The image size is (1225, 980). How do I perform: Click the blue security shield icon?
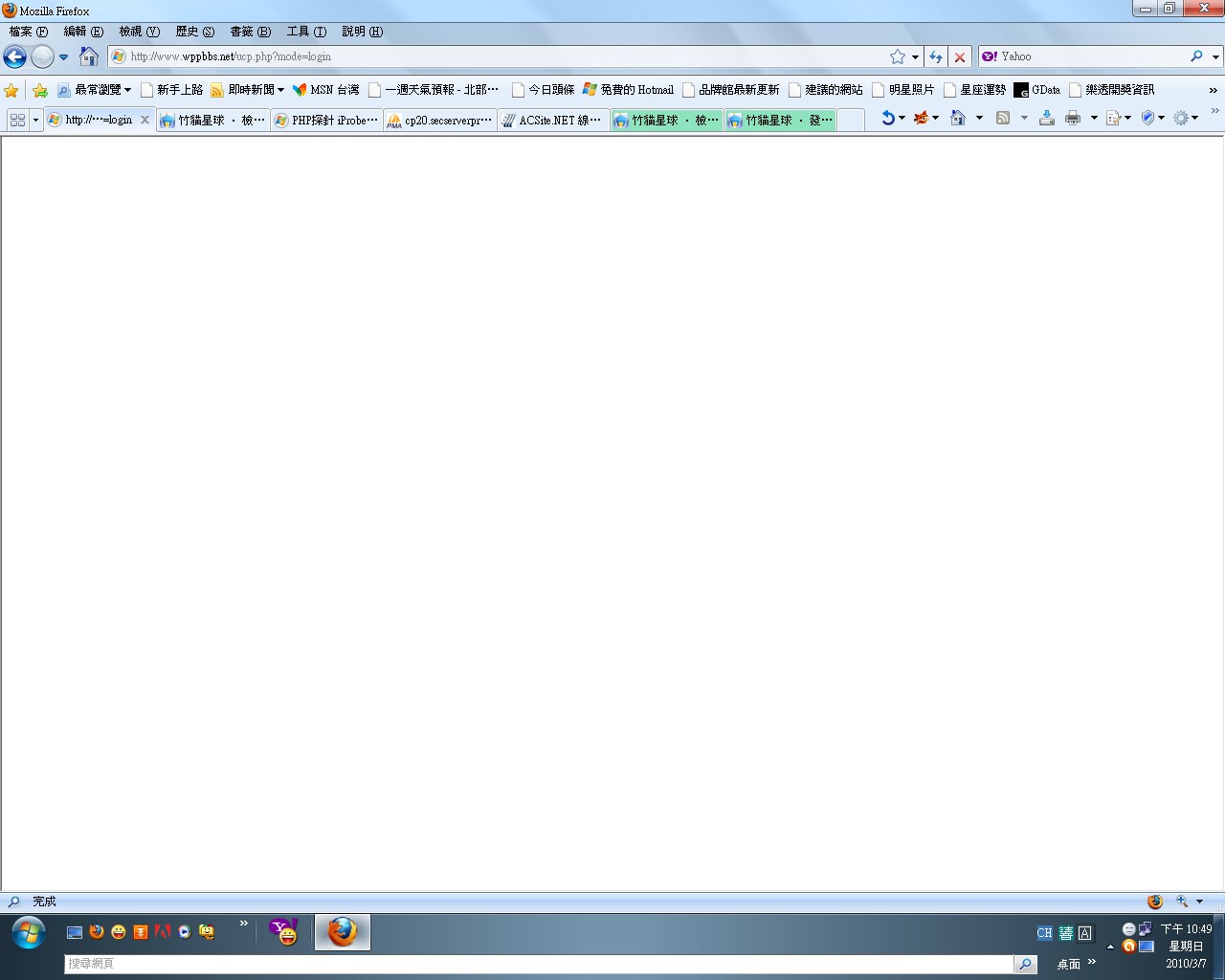click(1147, 118)
